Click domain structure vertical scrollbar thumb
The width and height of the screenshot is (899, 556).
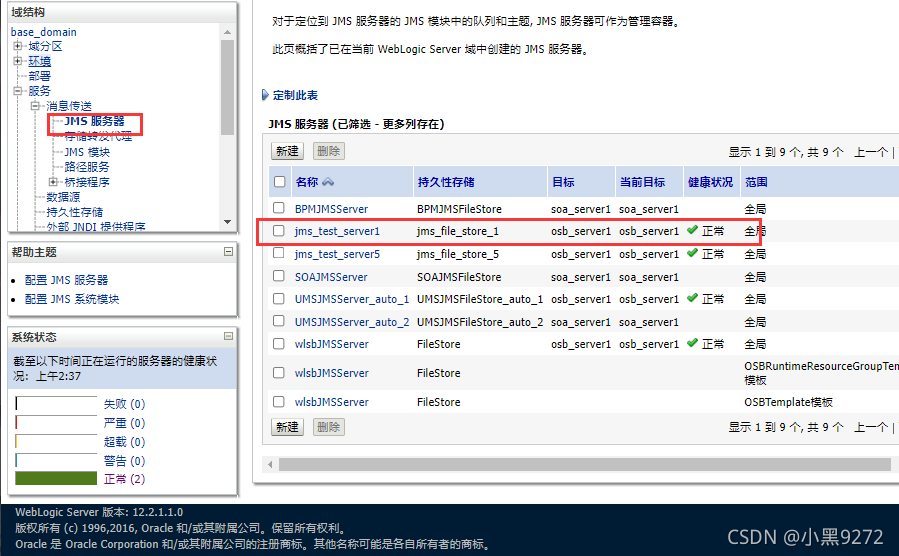coord(228,87)
